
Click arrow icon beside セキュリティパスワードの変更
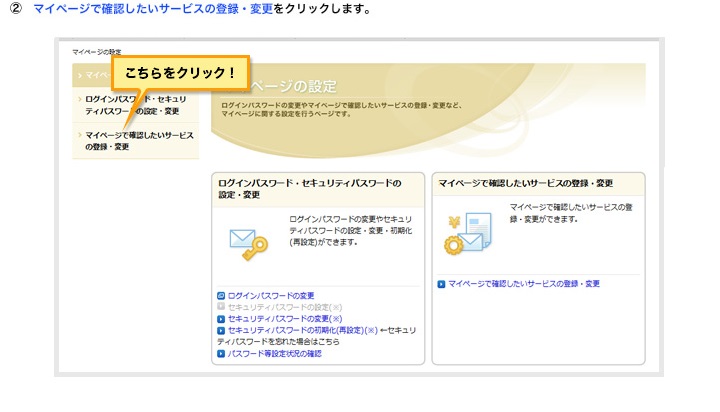point(221,318)
